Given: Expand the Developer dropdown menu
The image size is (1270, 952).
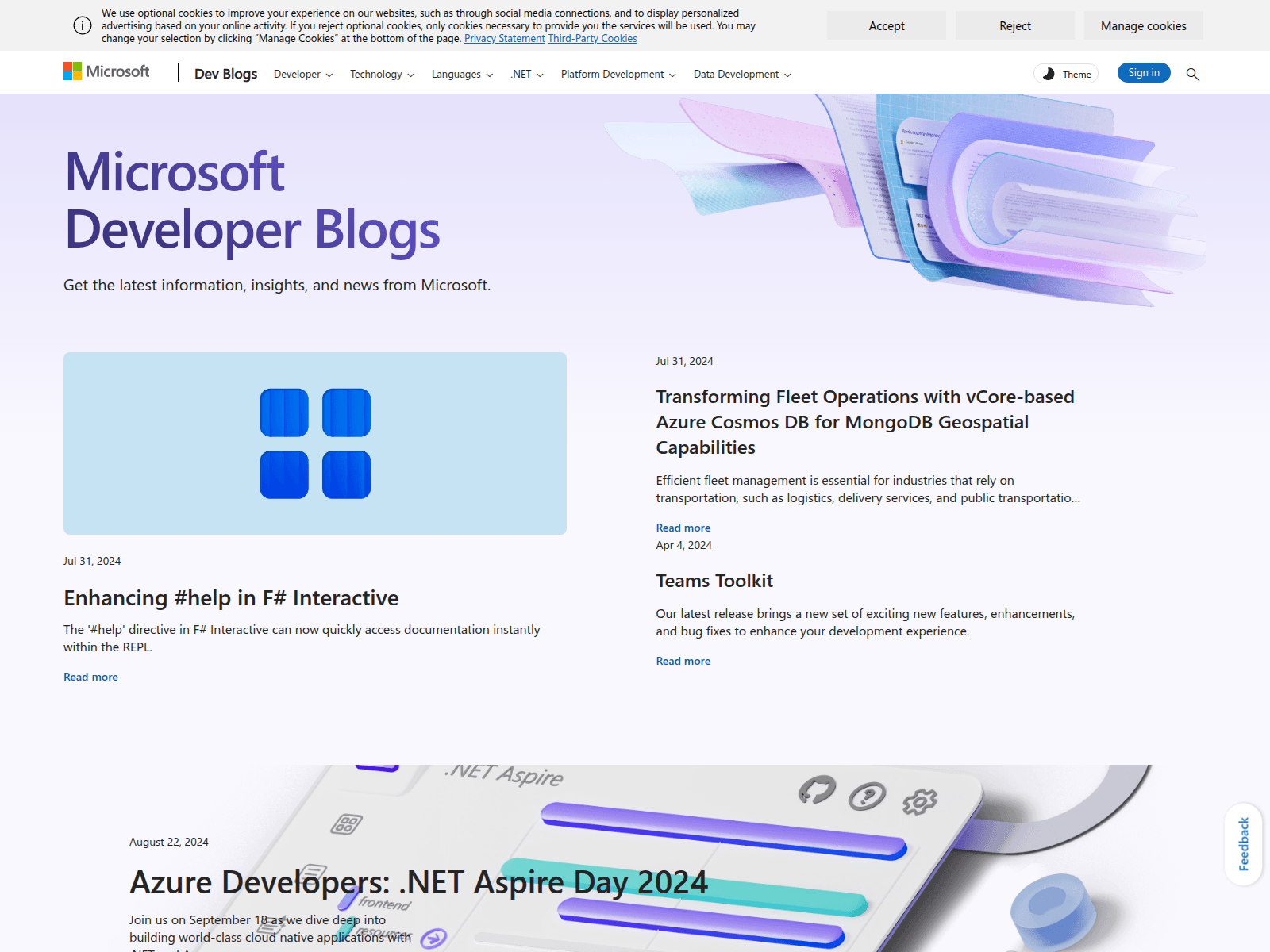Looking at the screenshot, I should point(303,74).
